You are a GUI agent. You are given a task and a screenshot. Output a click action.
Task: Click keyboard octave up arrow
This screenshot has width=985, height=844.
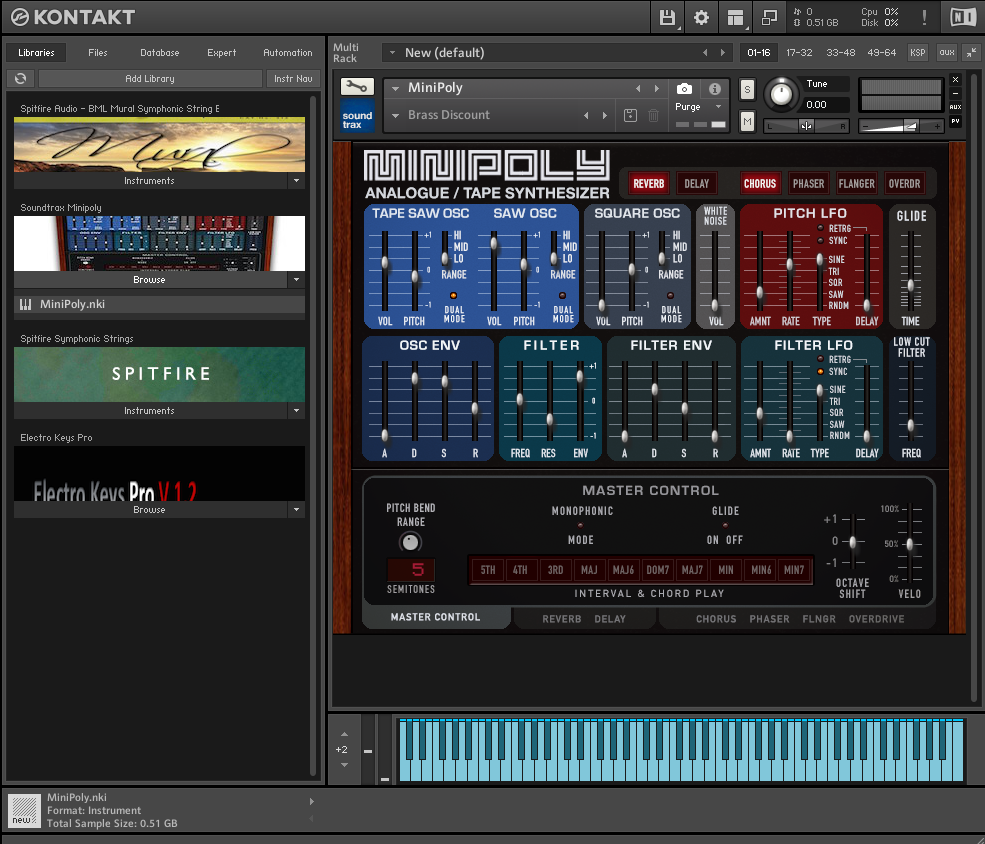(x=344, y=733)
